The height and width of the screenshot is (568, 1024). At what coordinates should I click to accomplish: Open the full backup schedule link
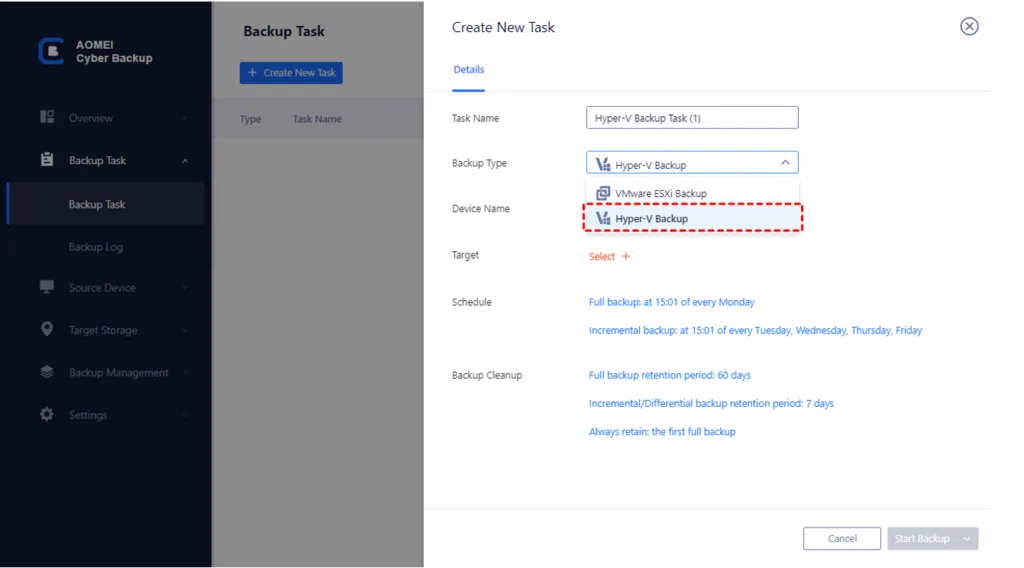(671, 302)
